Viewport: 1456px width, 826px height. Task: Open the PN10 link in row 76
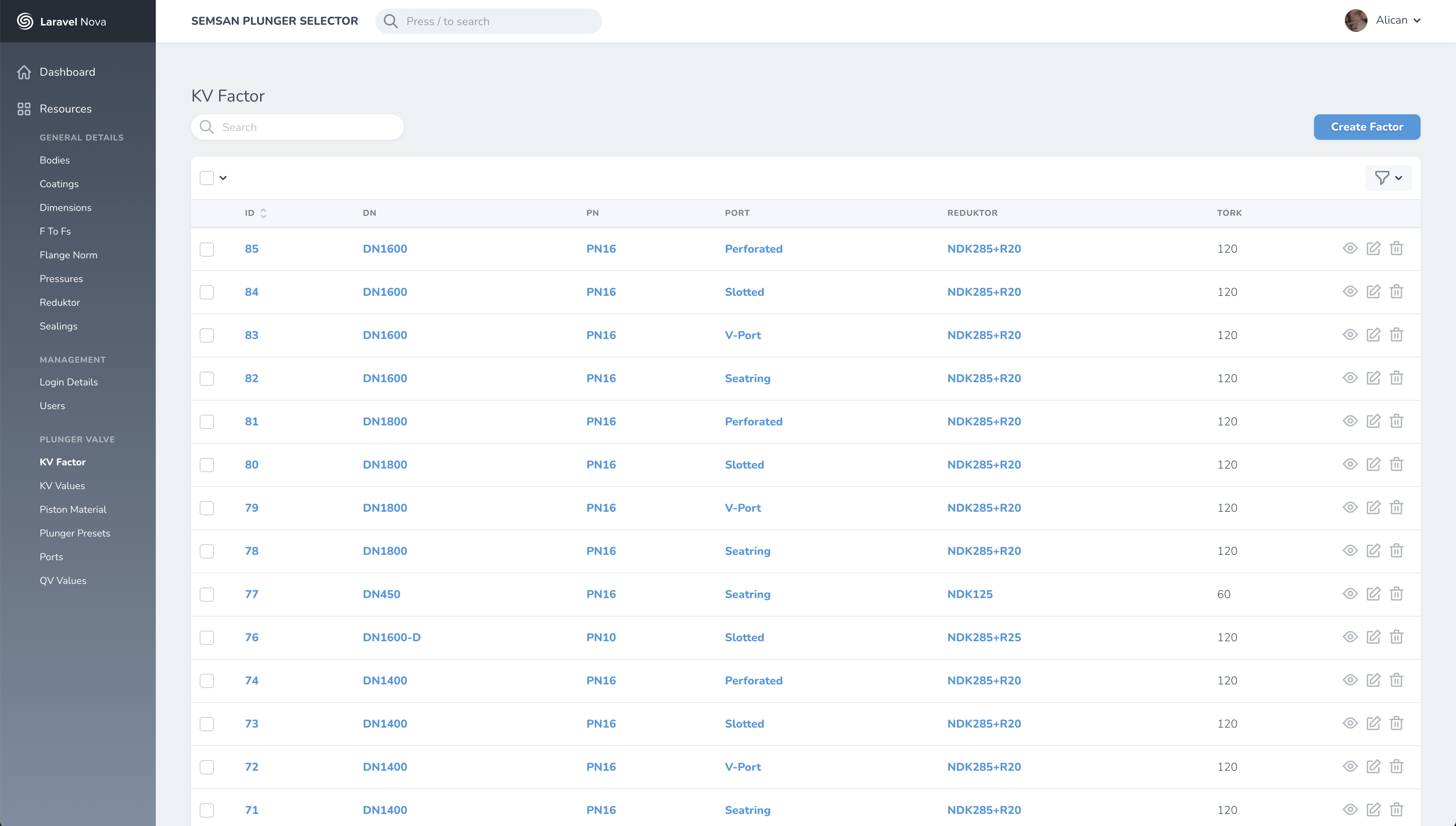pos(601,637)
